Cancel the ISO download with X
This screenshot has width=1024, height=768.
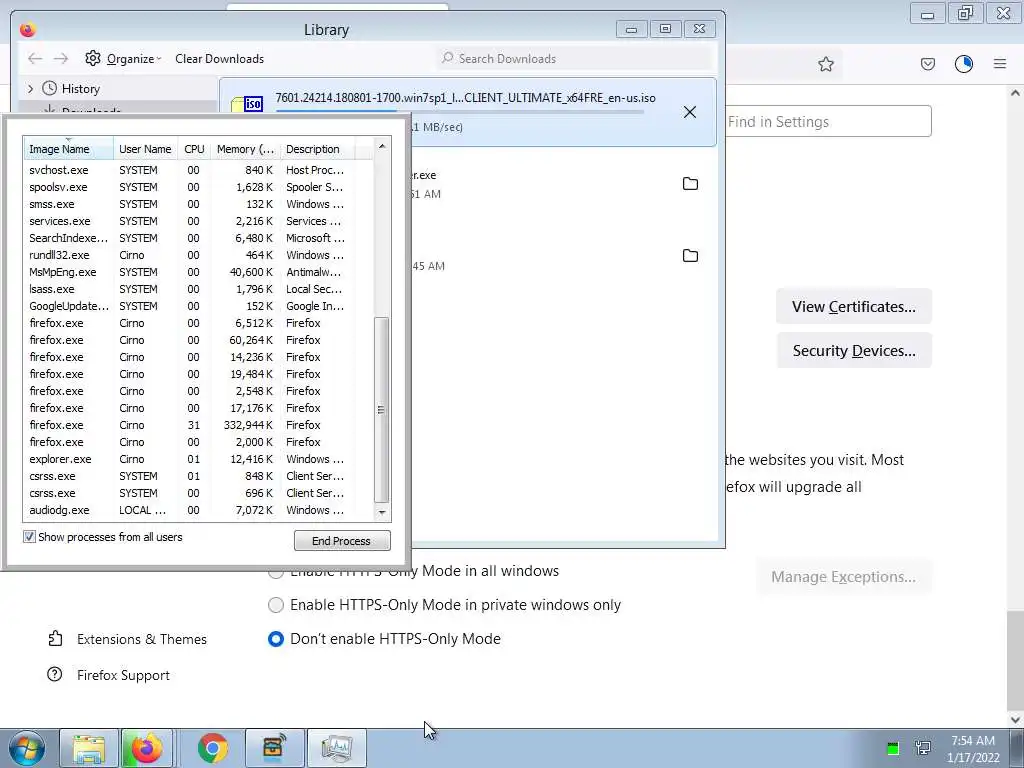[690, 112]
